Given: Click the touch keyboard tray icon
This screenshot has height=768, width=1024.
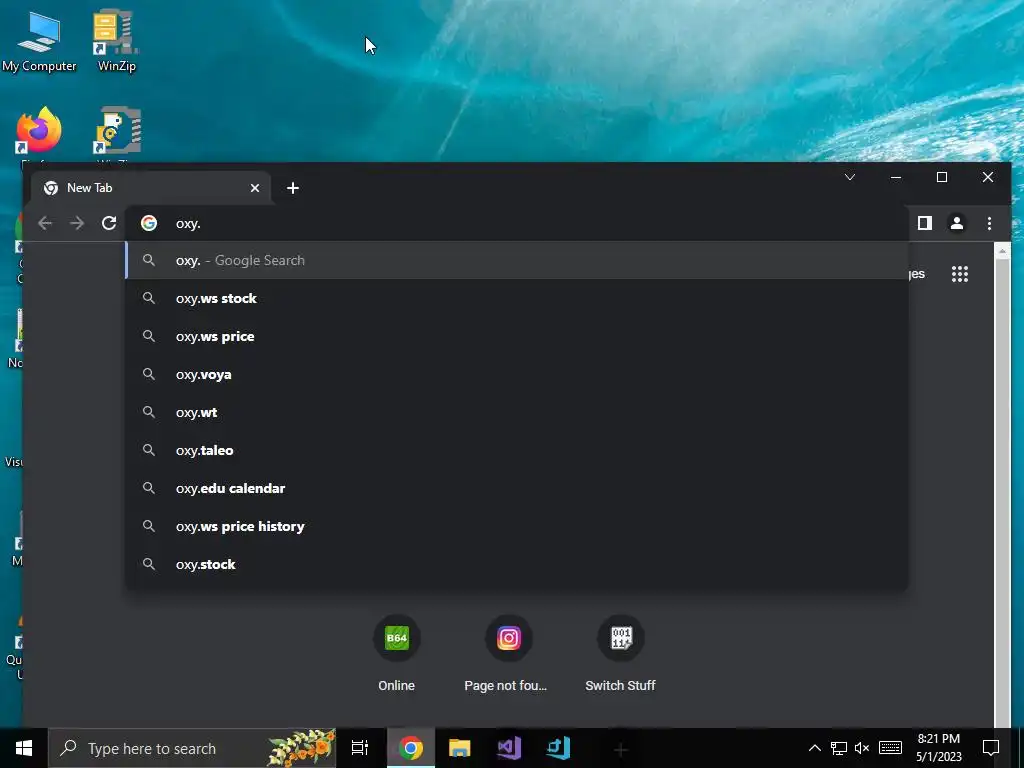Looking at the screenshot, I should pos(890,748).
